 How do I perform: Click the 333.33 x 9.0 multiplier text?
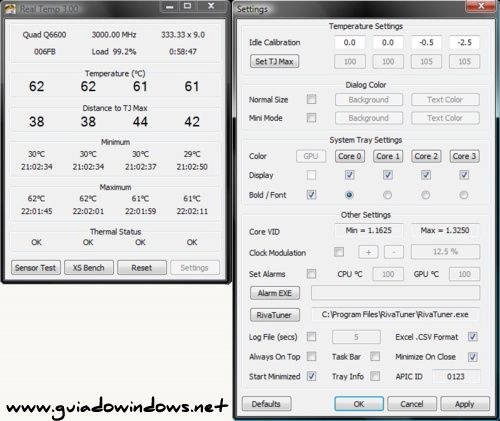point(183,35)
